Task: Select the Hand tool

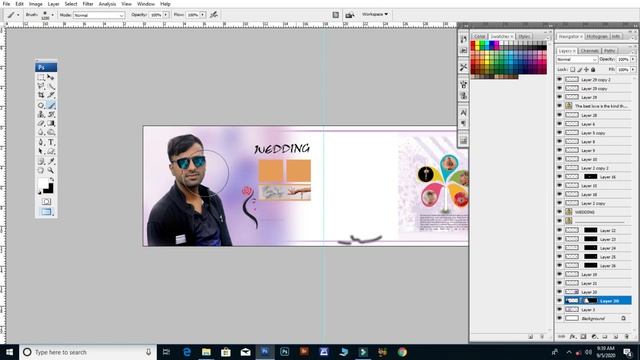Action: (41, 170)
